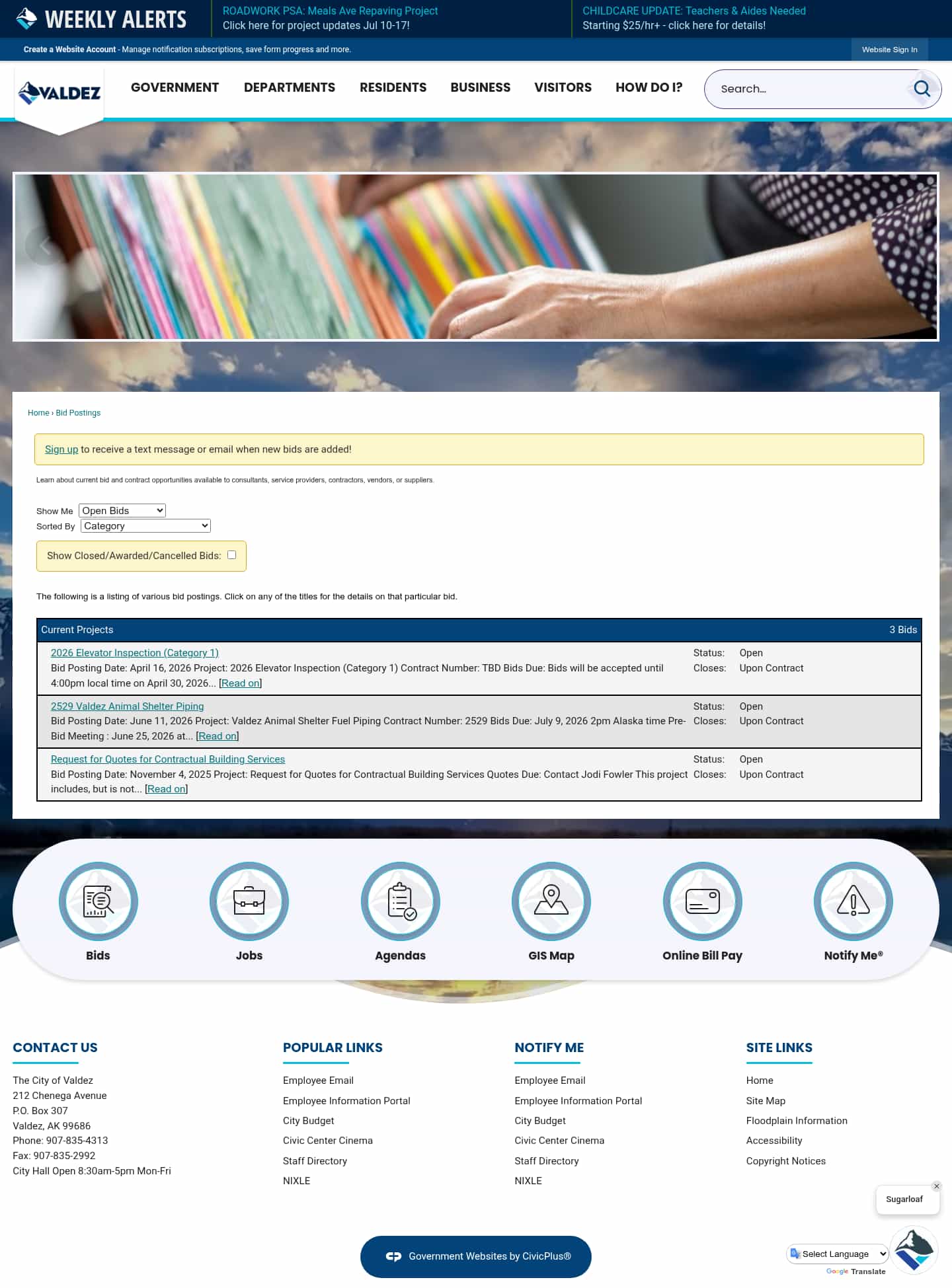Screen dimensions: 952x1288
Task: Click the hero banner image
Action: pos(476,257)
